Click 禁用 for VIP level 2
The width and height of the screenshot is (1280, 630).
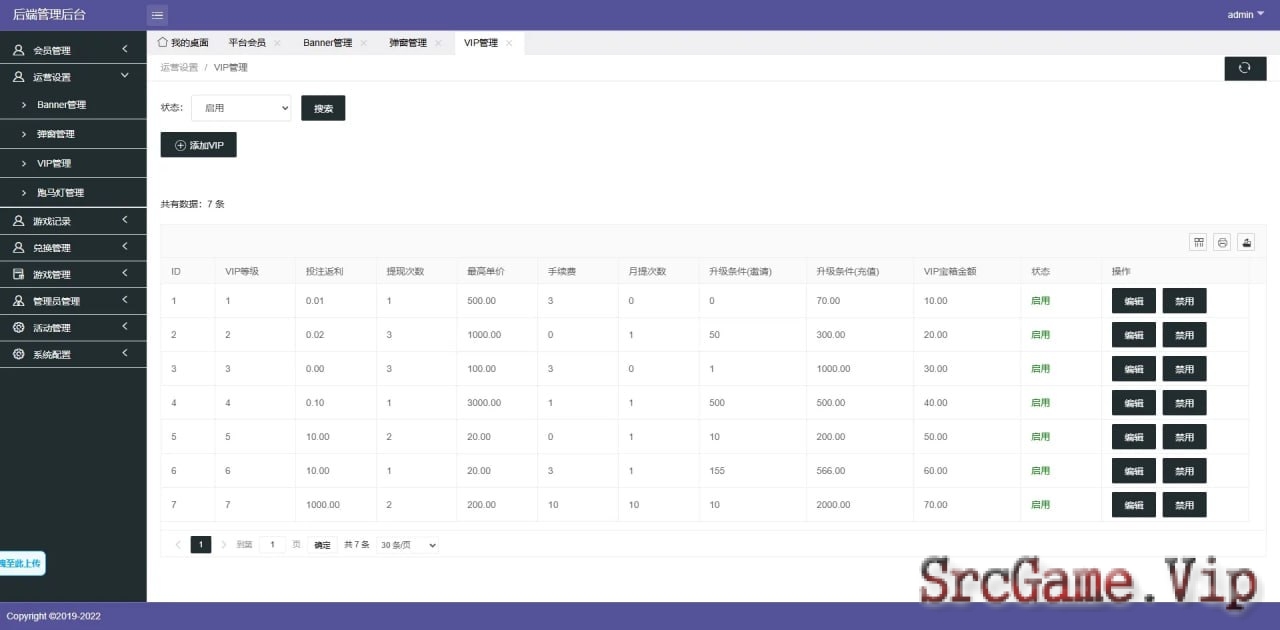point(1185,335)
